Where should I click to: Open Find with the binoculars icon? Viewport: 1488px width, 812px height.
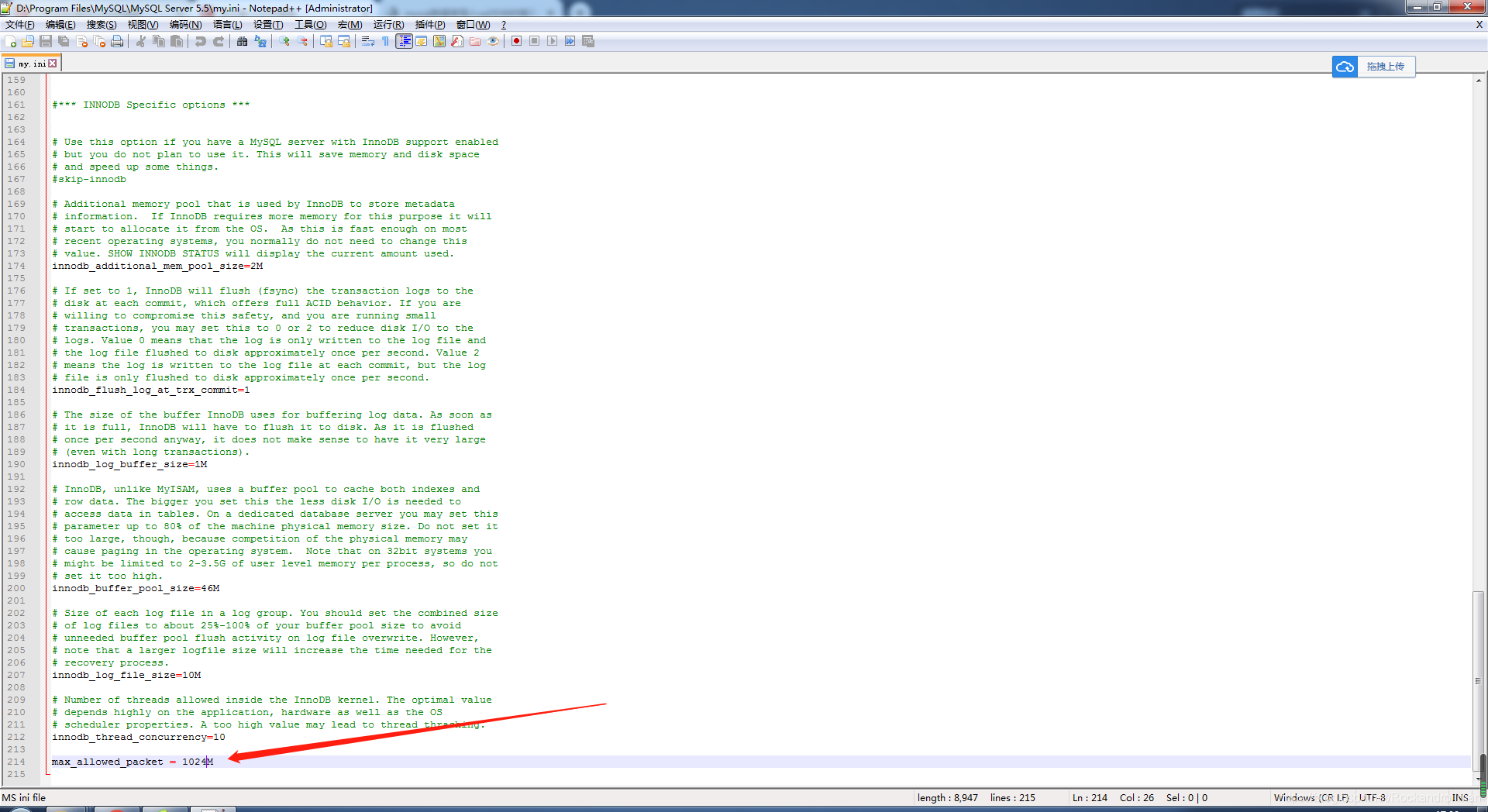tap(243, 41)
